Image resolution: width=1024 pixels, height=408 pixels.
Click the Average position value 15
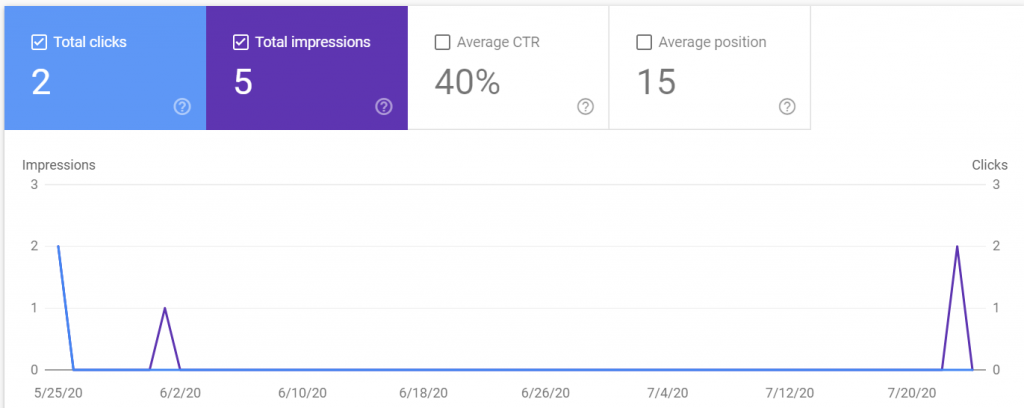pos(657,82)
